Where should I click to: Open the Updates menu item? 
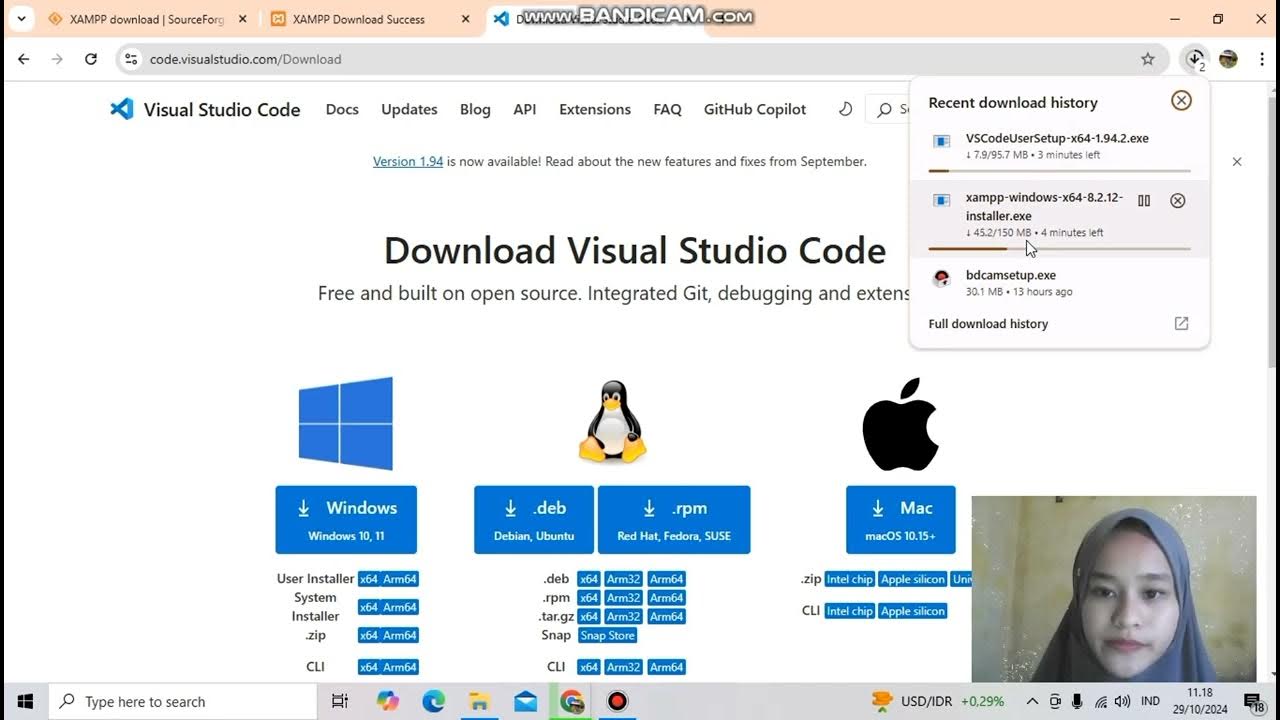coord(409,109)
